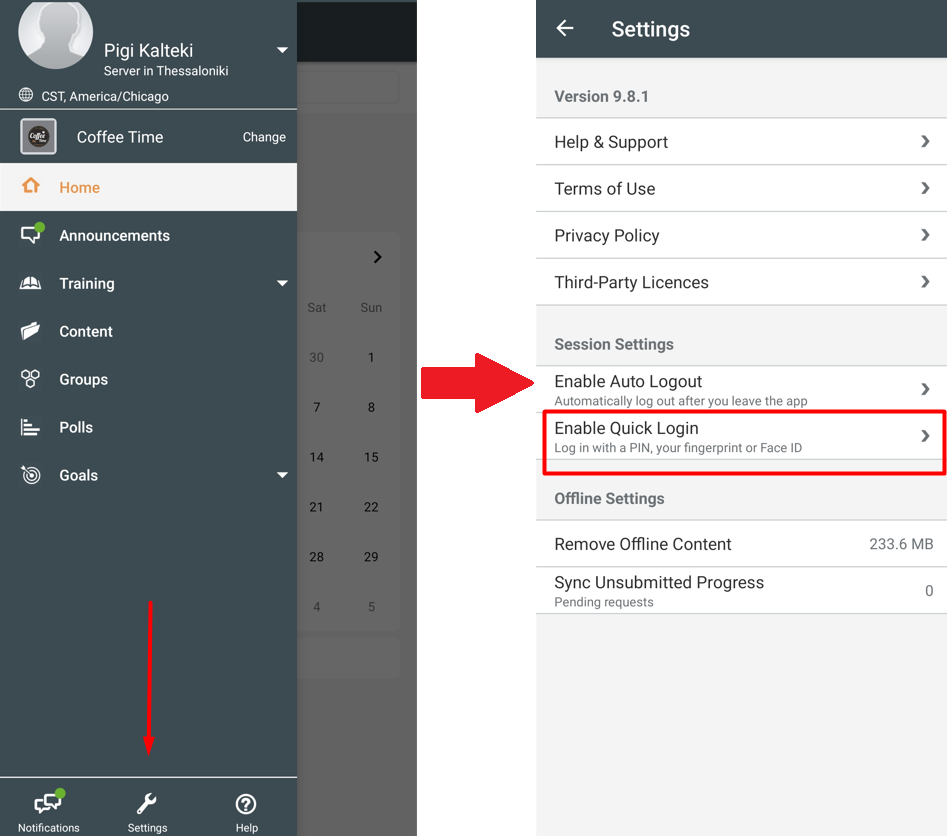This screenshot has width=947, height=836.
Task: Open Terms of Use
Action: coord(740,188)
